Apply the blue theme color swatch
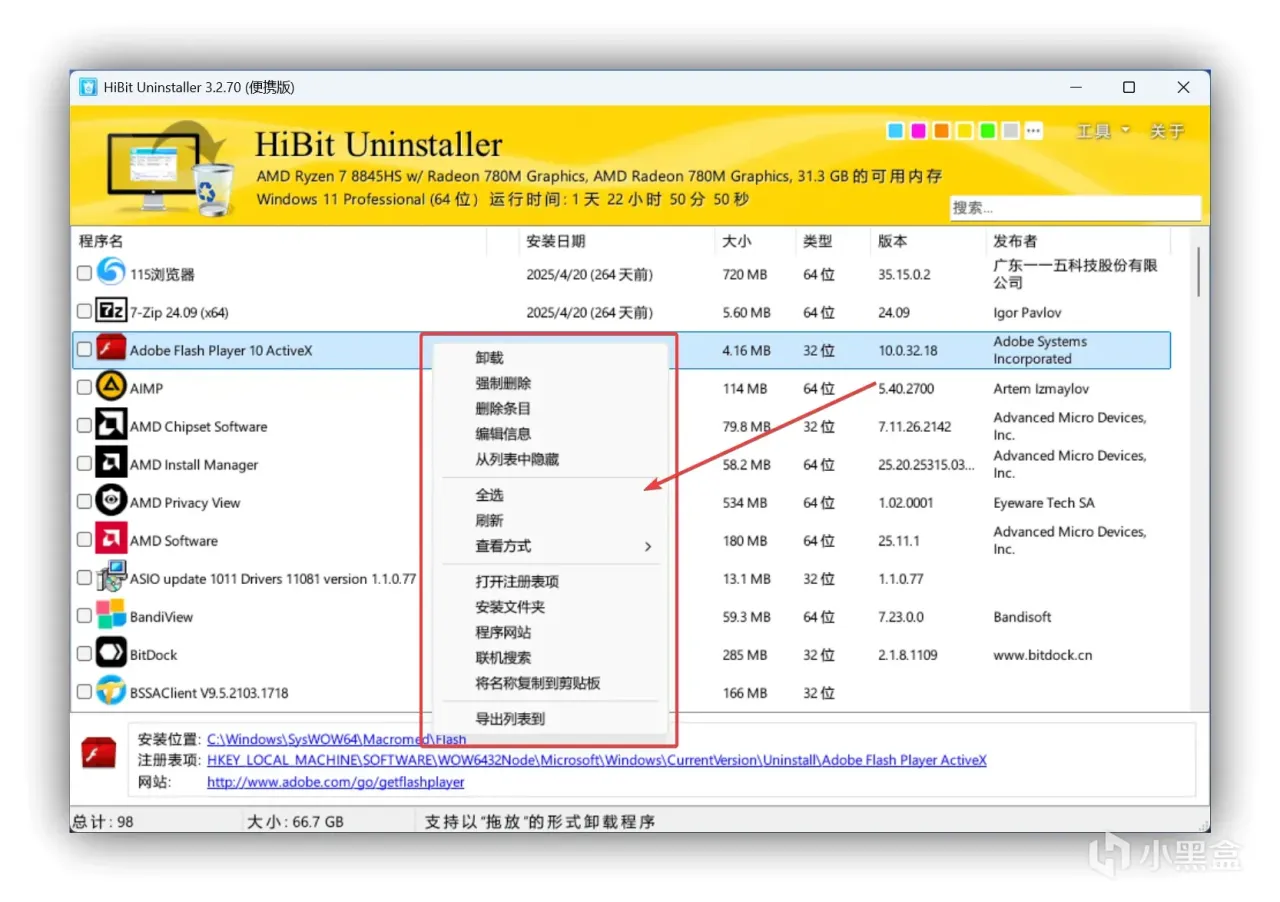 pos(895,131)
